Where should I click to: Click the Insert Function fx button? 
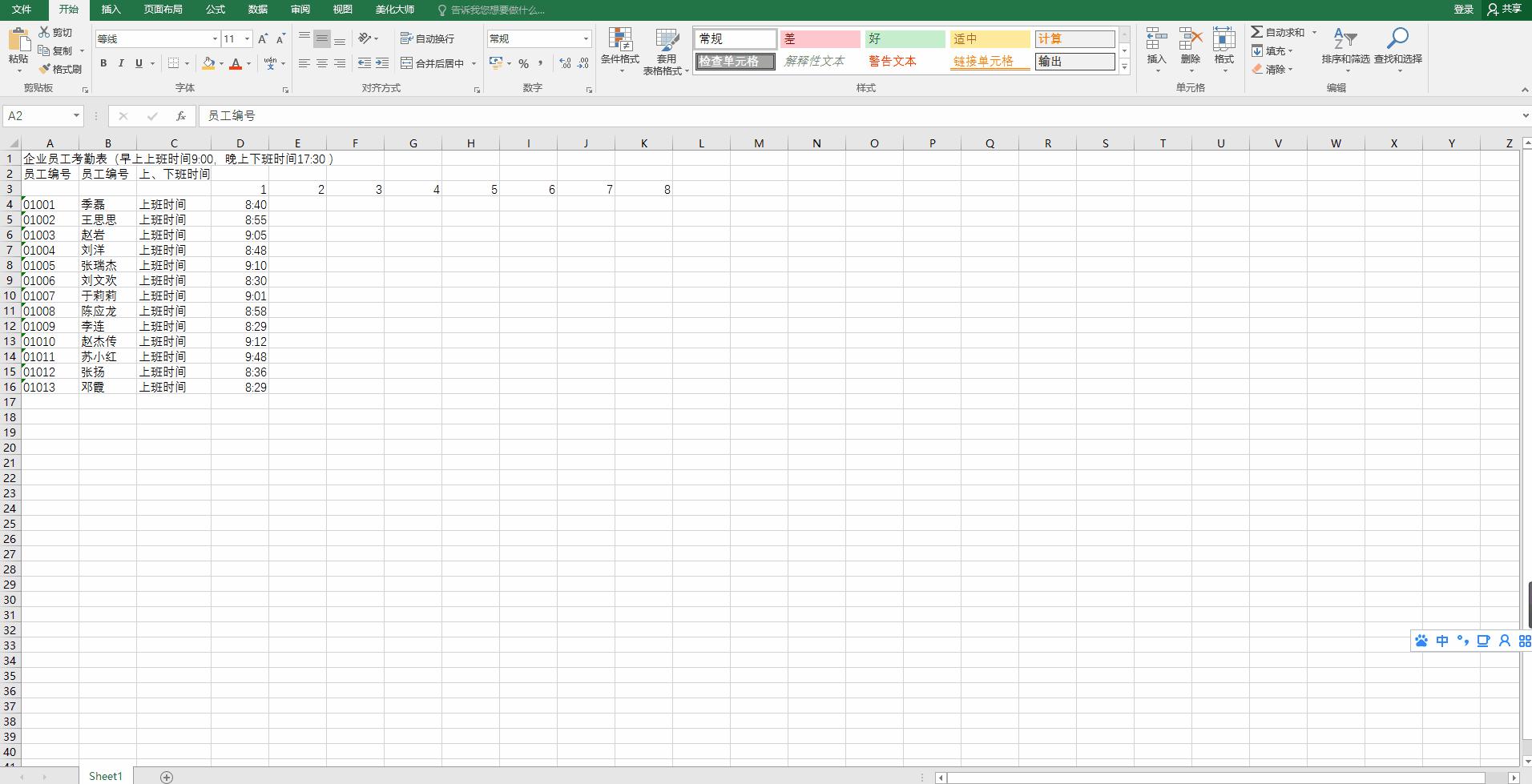coord(181,116)
